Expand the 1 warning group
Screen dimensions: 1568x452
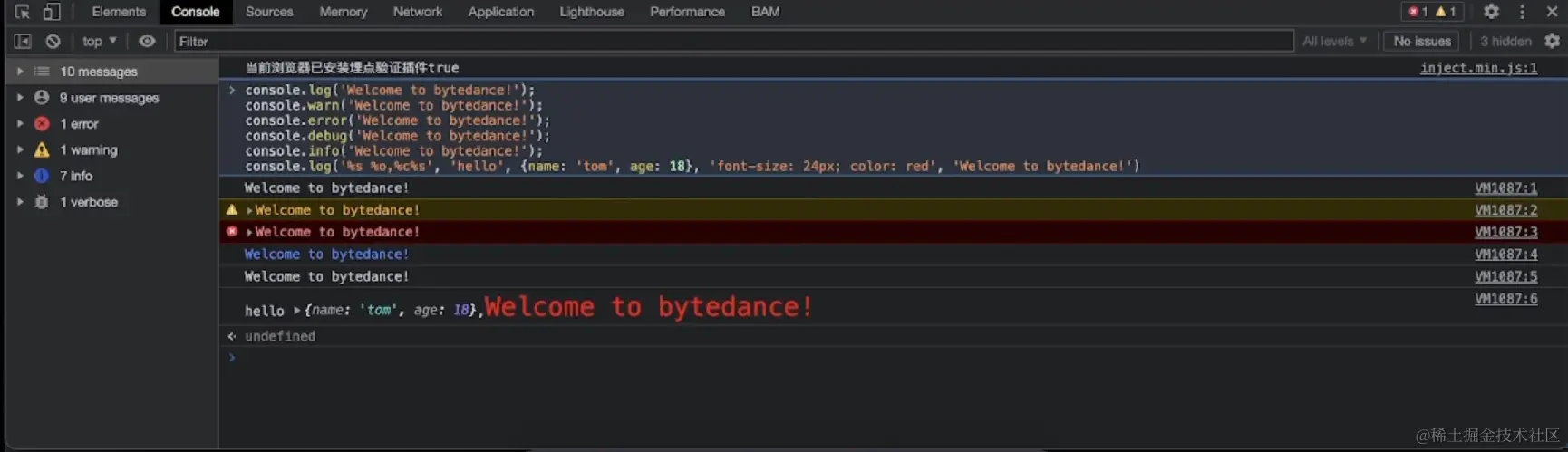pyautogui.click(x=20, y=149)
